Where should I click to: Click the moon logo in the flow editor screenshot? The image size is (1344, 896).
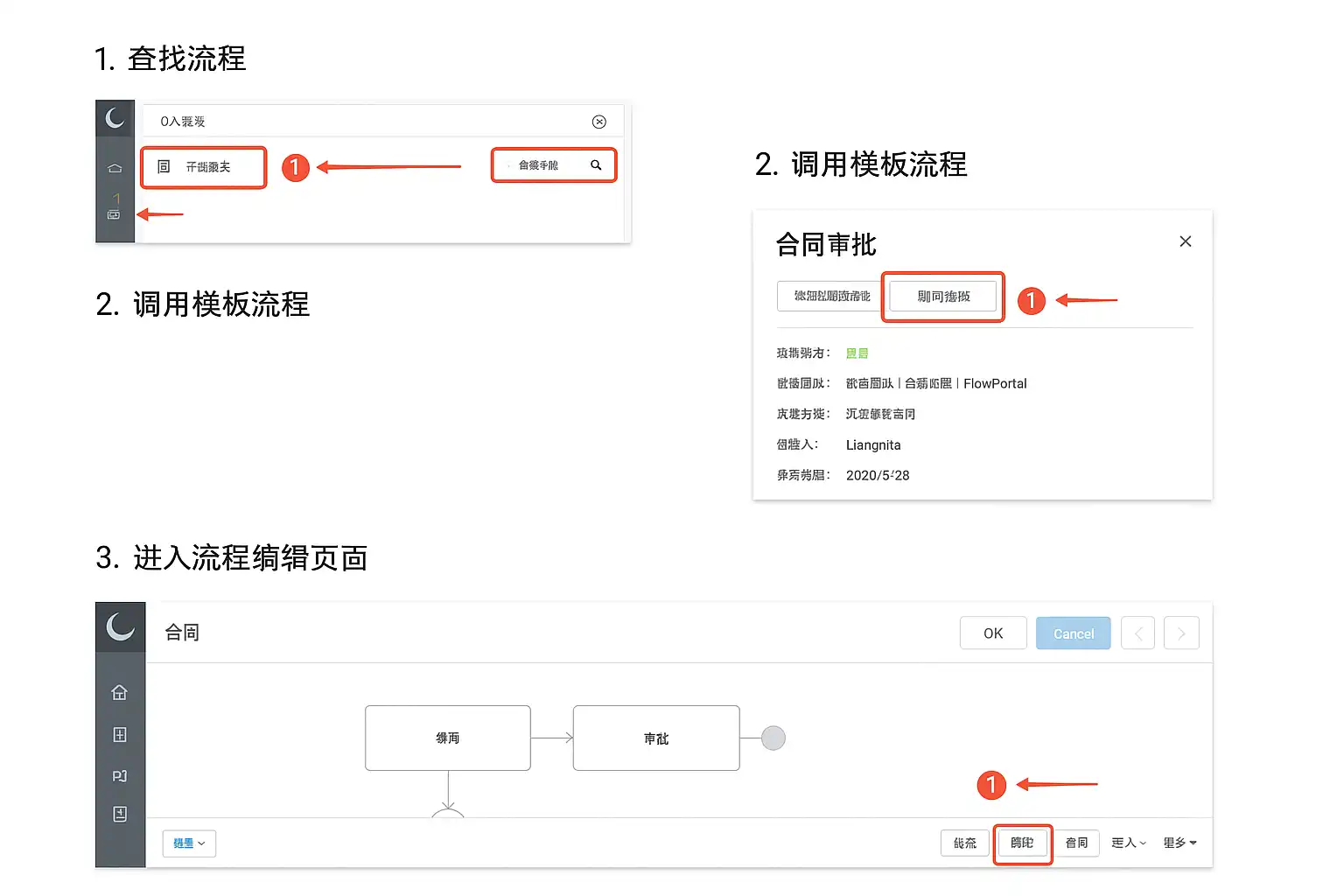[x=120, y=626]
